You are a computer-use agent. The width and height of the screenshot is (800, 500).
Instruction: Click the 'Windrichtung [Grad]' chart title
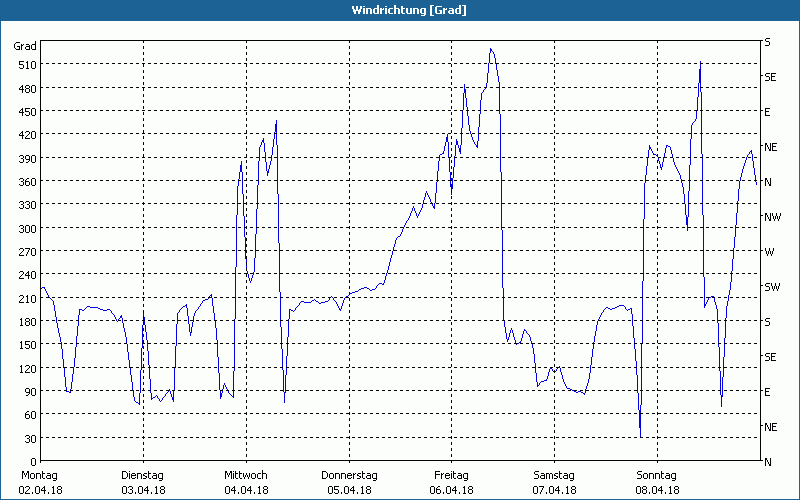click(x=409, y=10)
